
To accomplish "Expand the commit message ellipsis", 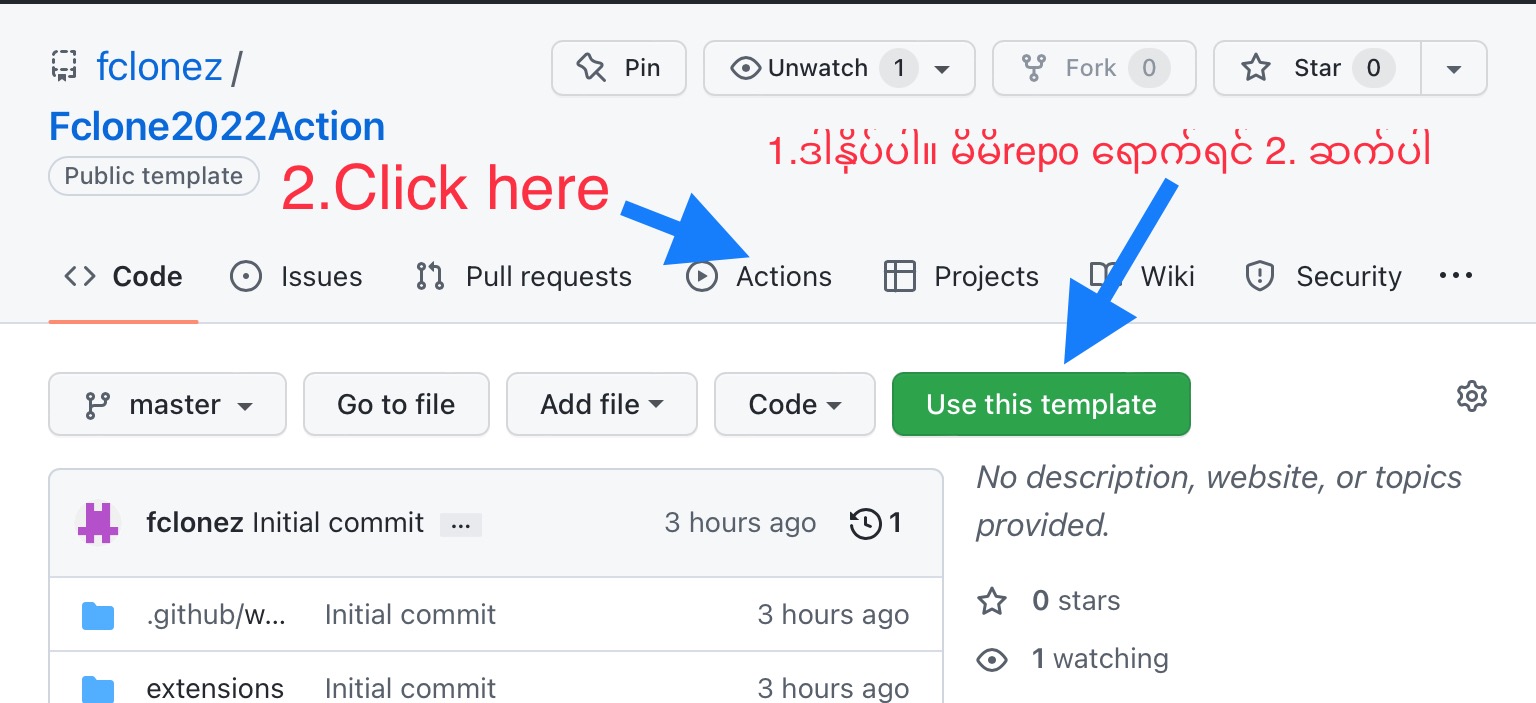I will pyautogui.click(x=460, y=524).
